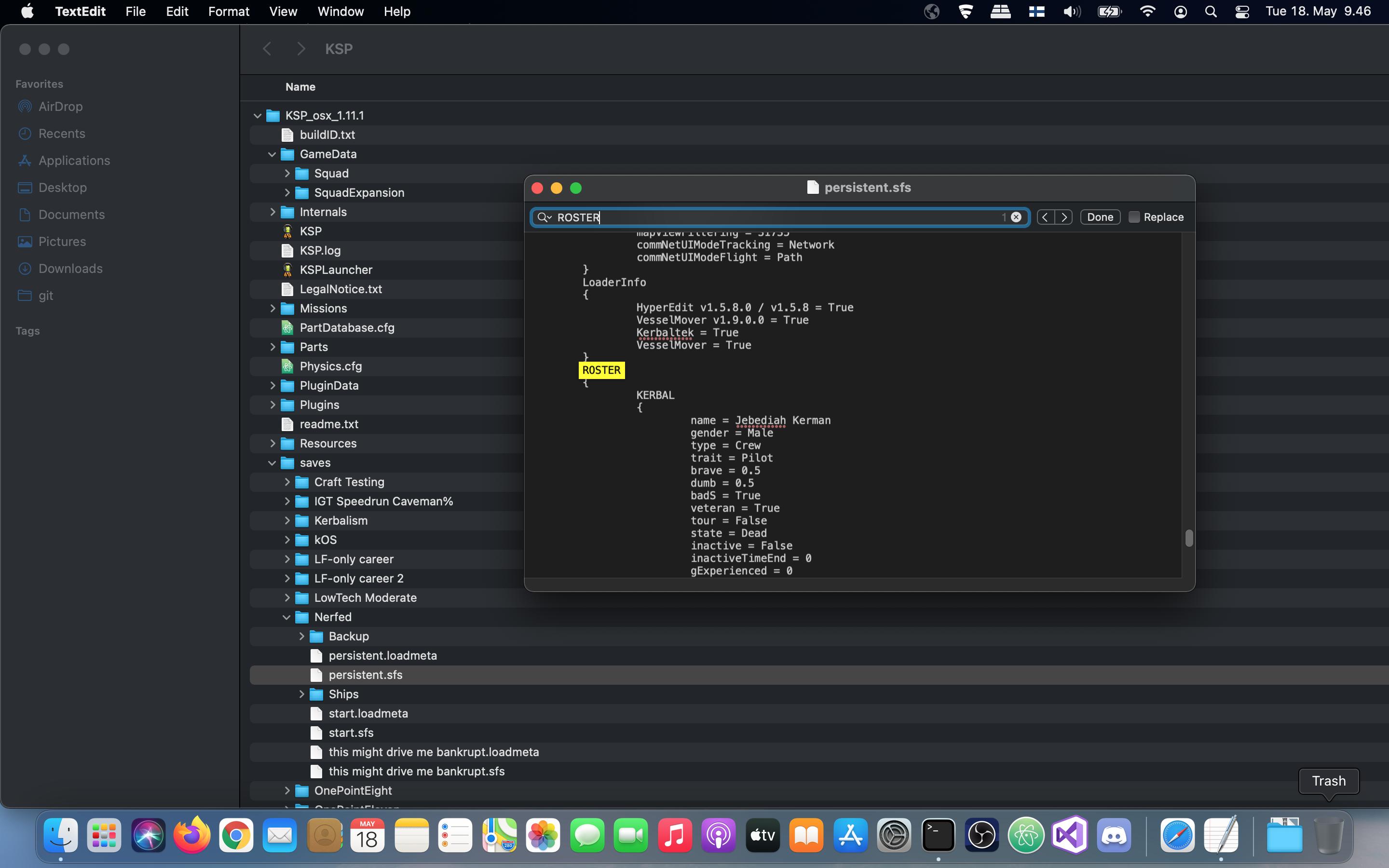Open Discord from the Dock

pos(1114,835)
